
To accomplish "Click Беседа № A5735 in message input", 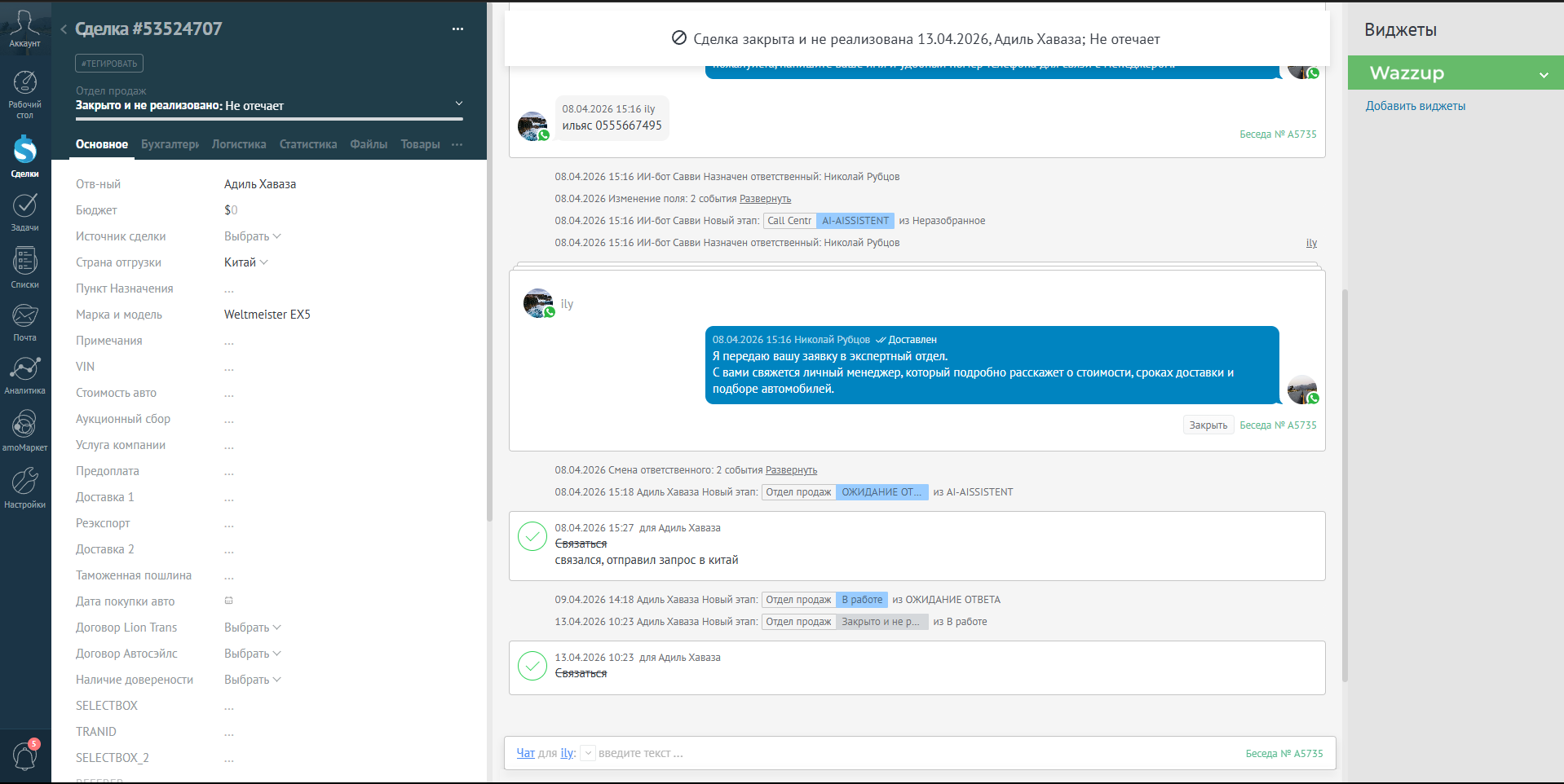I will coord(1284,754).
